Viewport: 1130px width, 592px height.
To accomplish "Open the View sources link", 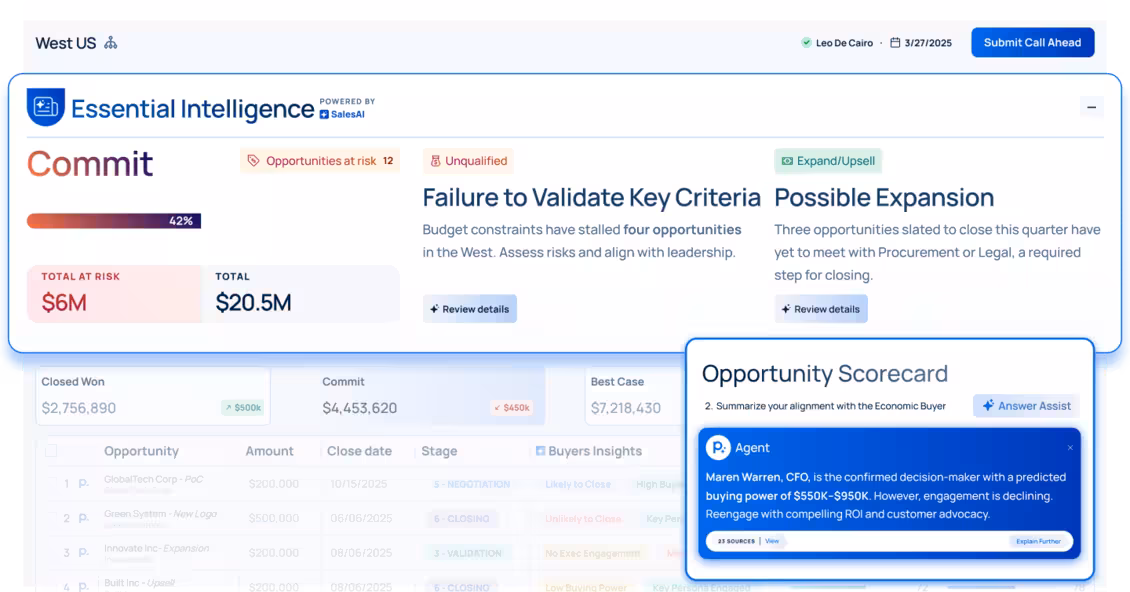I will (x=772, y=541).
